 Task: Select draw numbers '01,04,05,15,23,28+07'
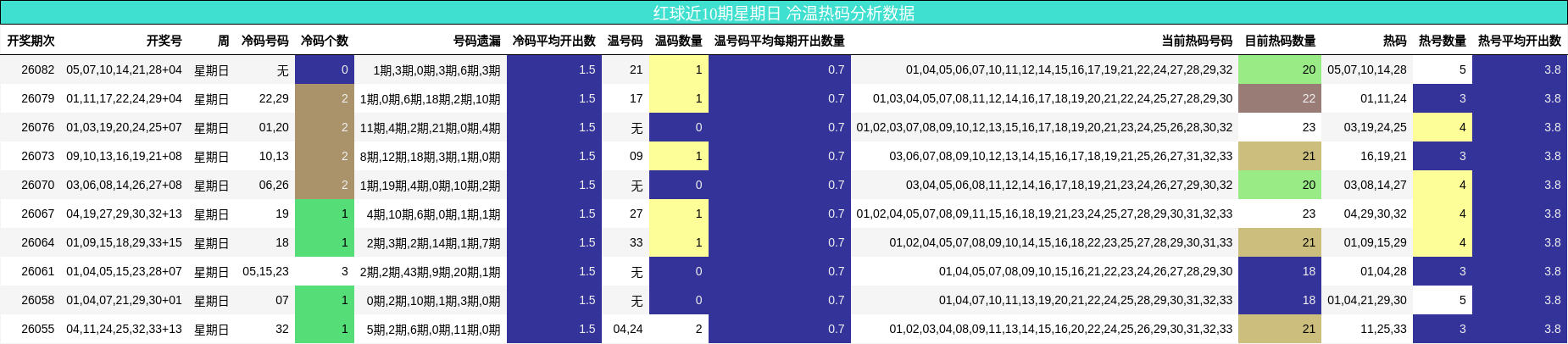point(124,271)
